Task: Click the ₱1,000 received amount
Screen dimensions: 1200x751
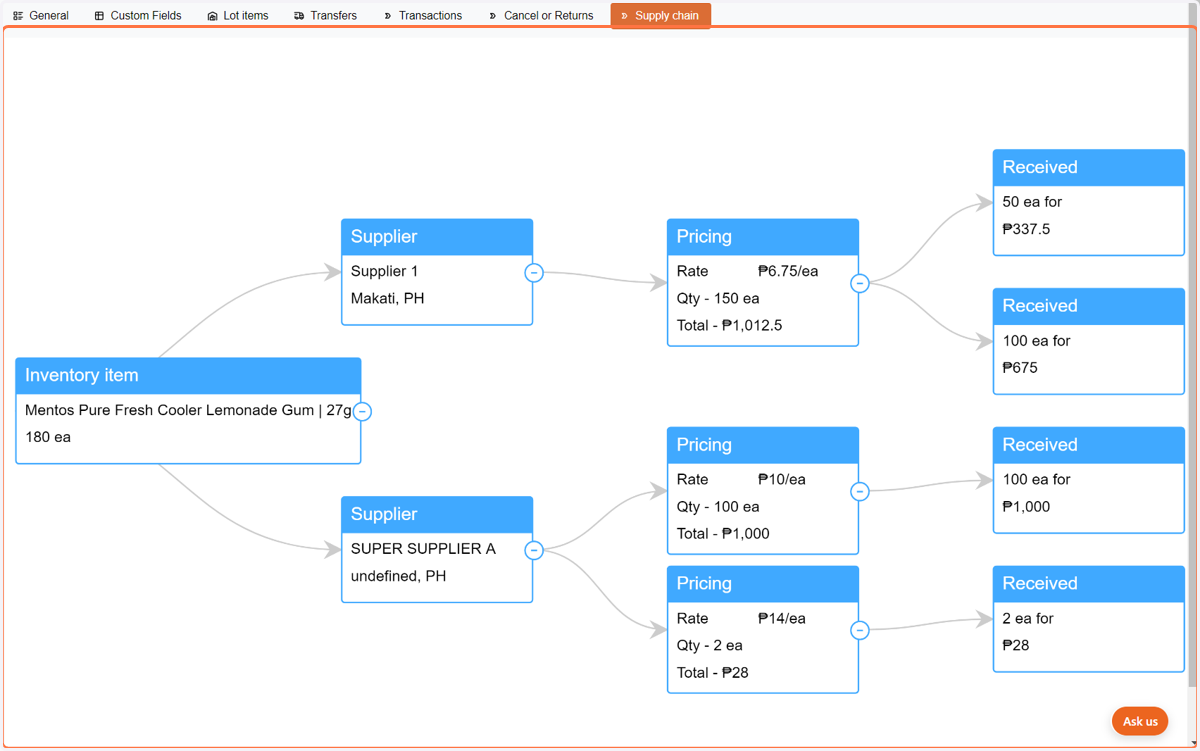Action: click(1027, 507)
